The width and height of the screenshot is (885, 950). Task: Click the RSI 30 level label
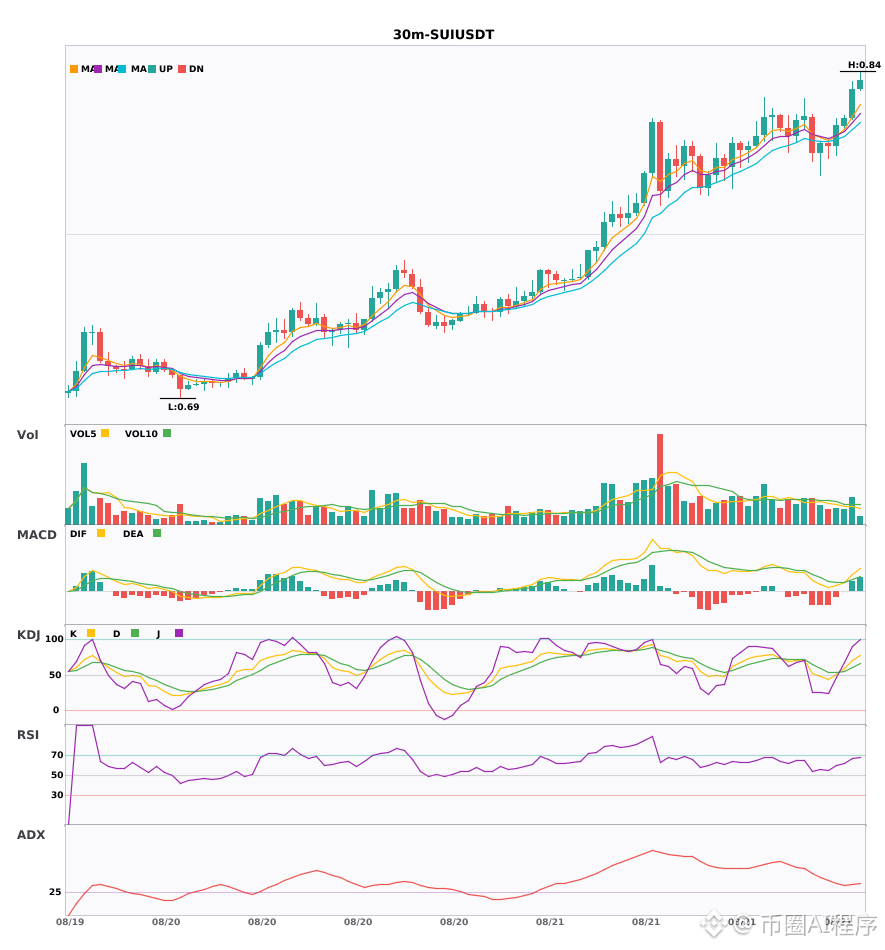click(58, 795)
